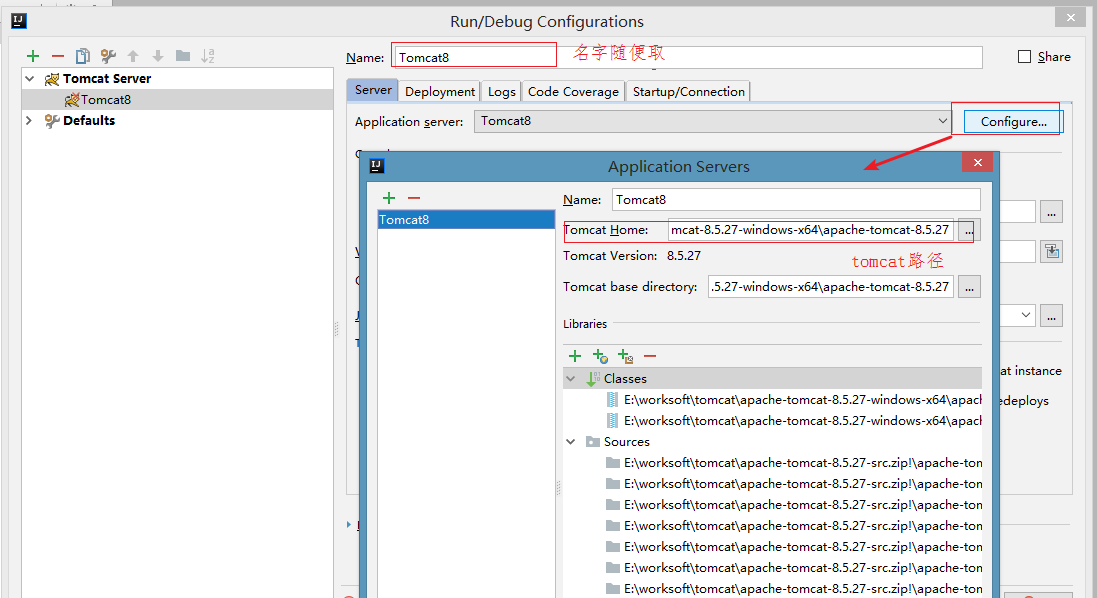Enable the Share checkbox
The width and height of the screenshot is (1097, 598).
(1024, 57)
